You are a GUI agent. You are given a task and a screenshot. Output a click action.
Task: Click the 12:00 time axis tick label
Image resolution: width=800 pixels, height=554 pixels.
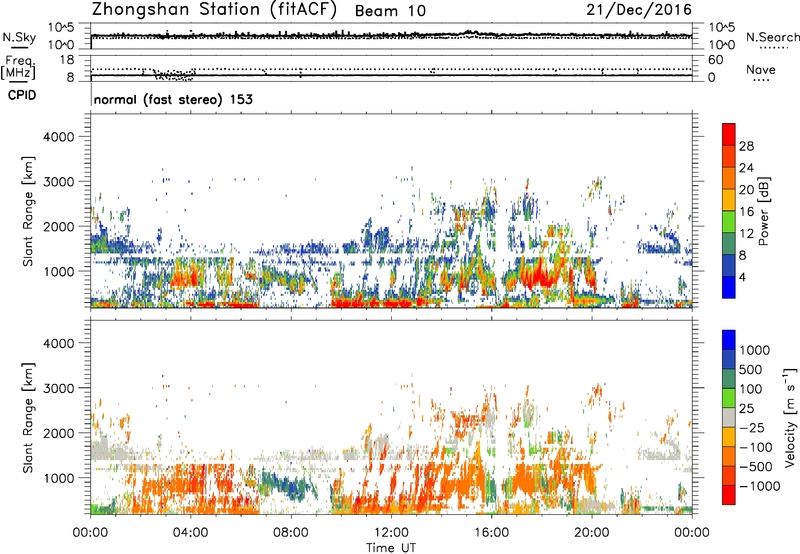[x=391, y=533]
